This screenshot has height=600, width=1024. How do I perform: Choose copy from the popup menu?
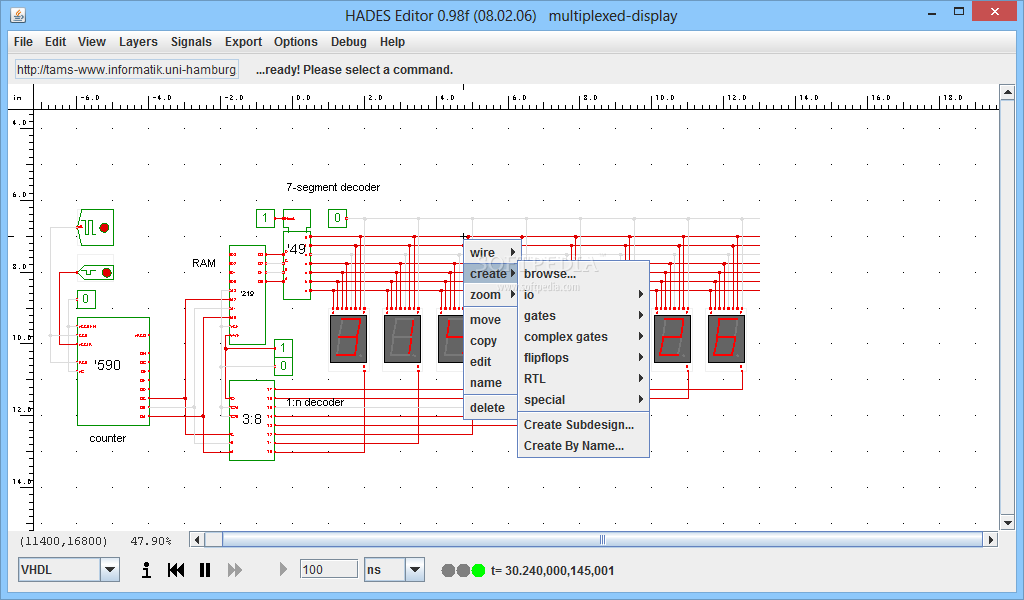[491, 341]
